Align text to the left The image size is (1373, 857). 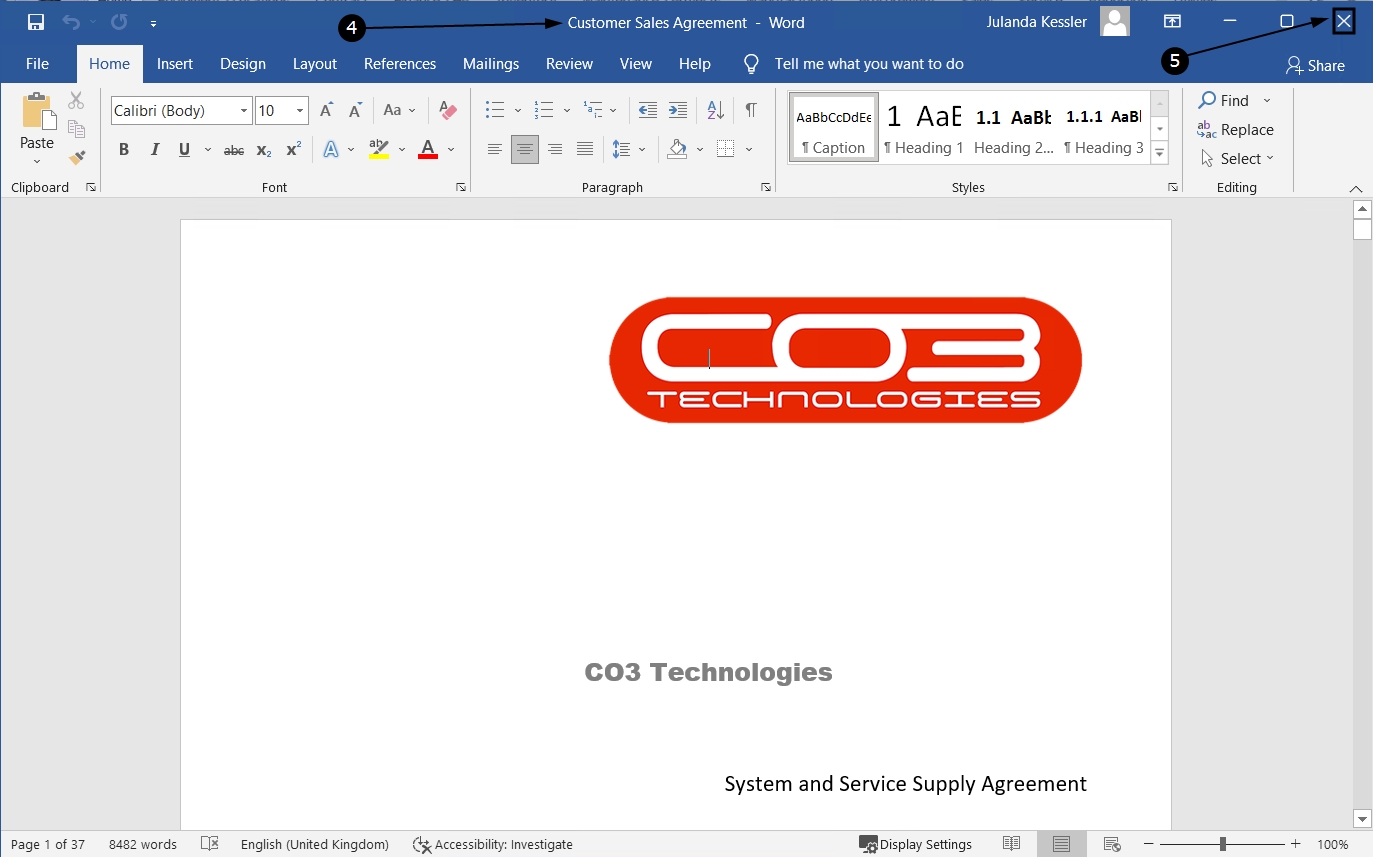coord(495,150)
